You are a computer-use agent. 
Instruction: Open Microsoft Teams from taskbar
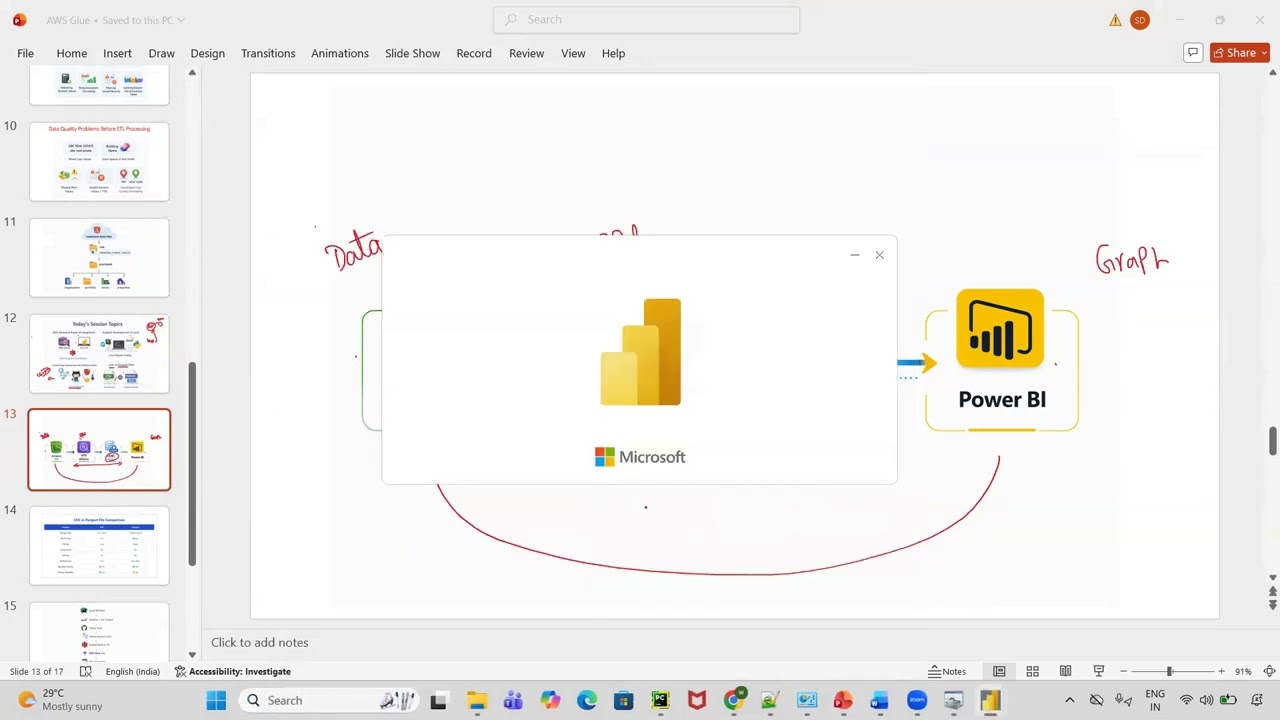[x=513, y=700]
